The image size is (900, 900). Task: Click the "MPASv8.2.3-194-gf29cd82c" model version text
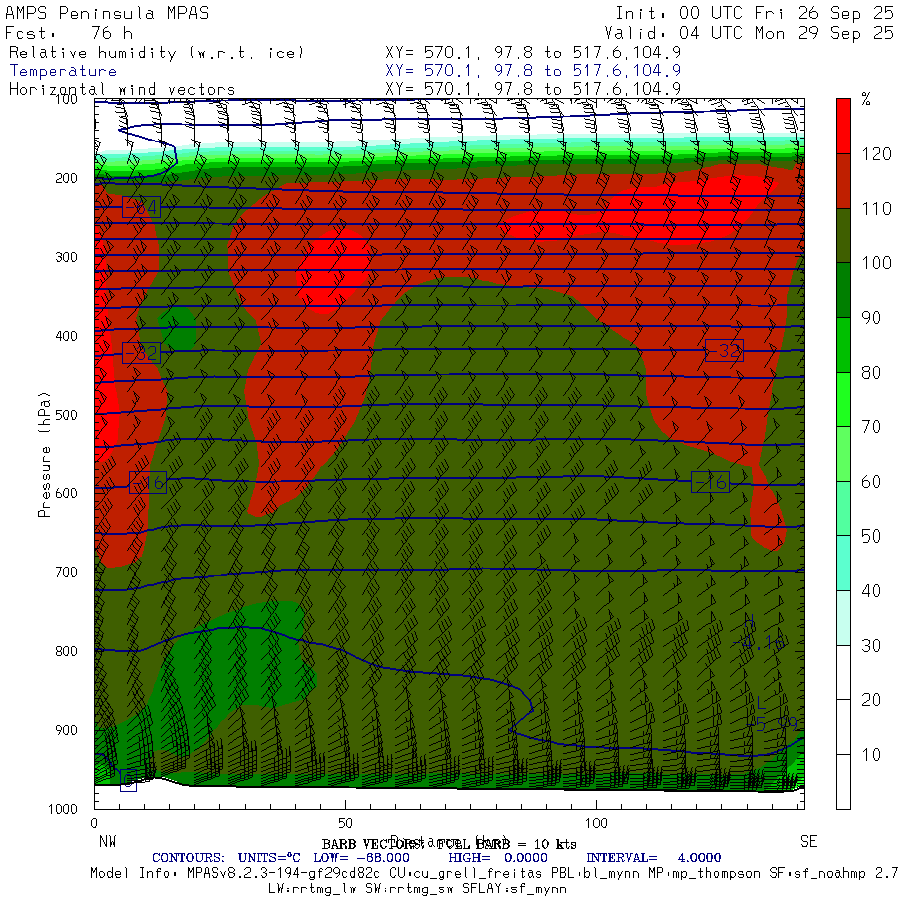[x=284, y=873]
